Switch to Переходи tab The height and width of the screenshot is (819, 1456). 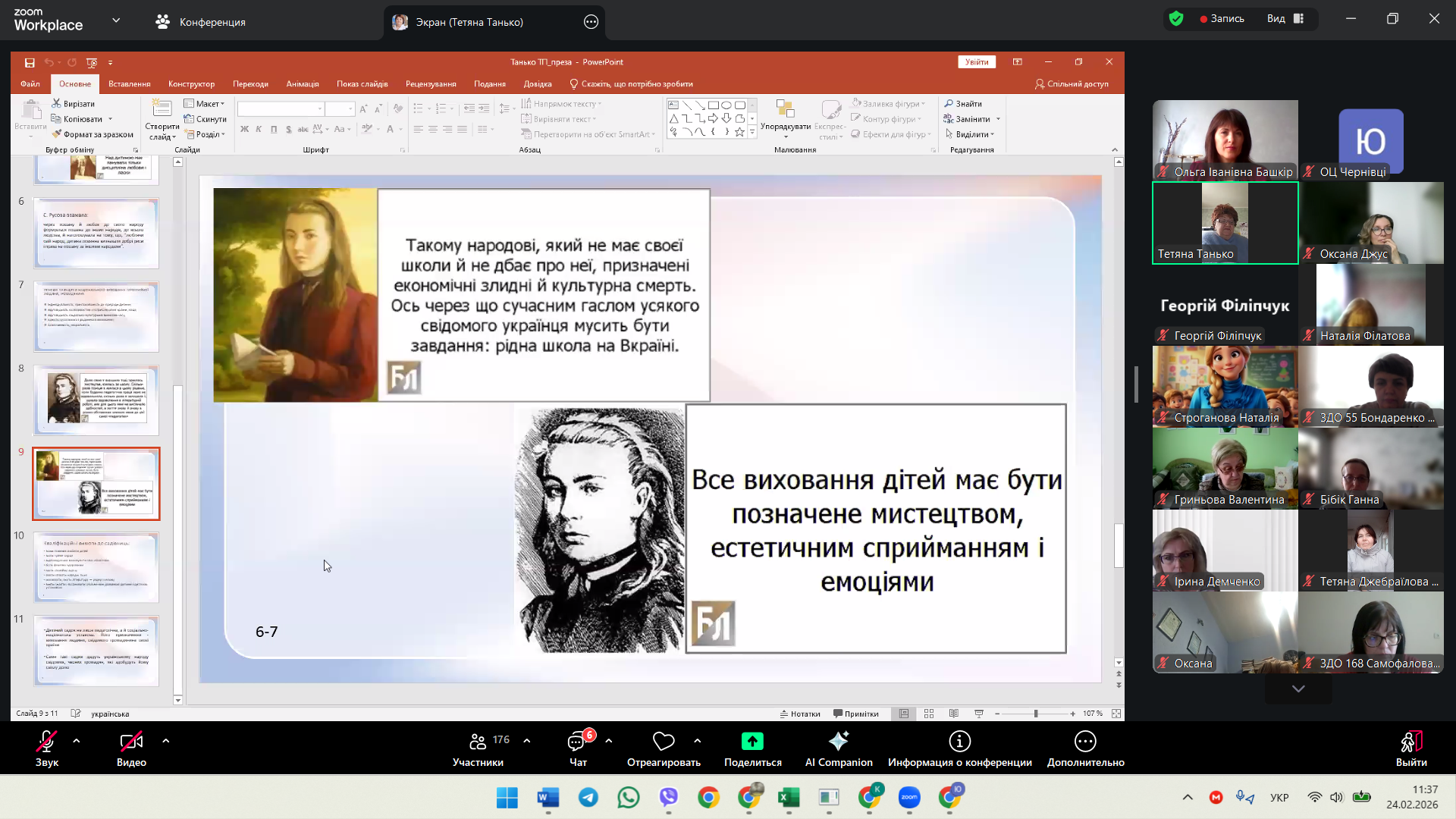click(x=251, y=84)
